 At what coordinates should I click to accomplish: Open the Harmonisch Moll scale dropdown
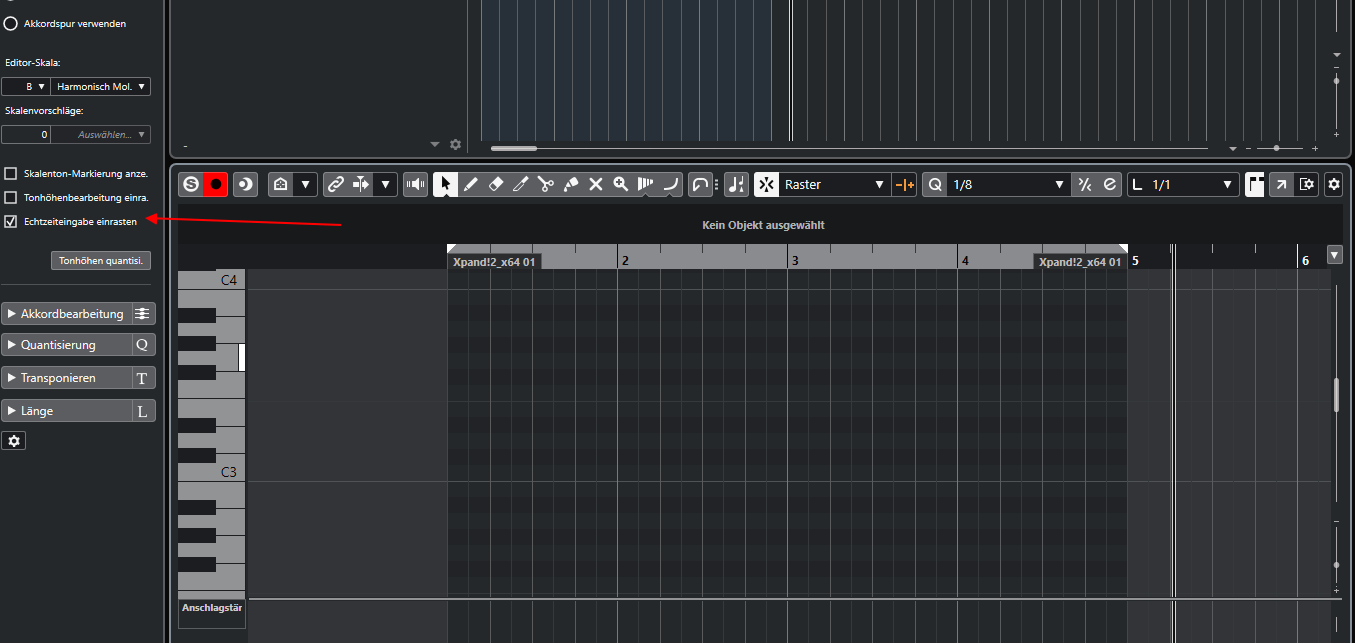[102, 87]
